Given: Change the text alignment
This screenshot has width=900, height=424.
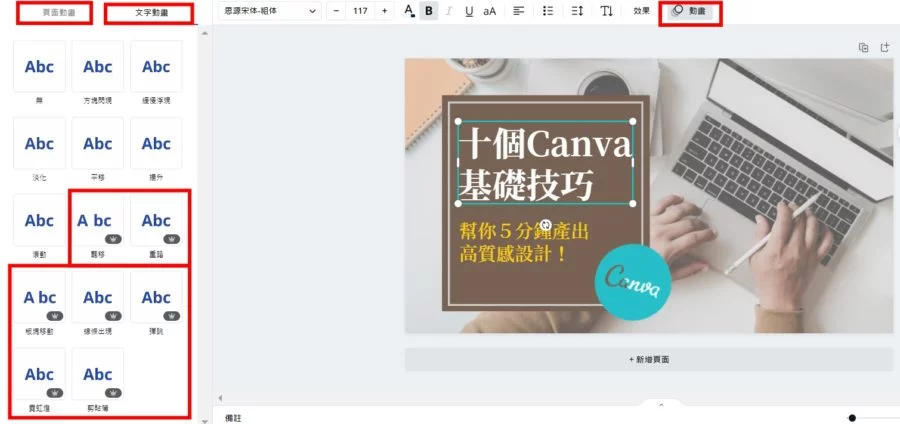Looking at the screenshot, I should (519, 11).
